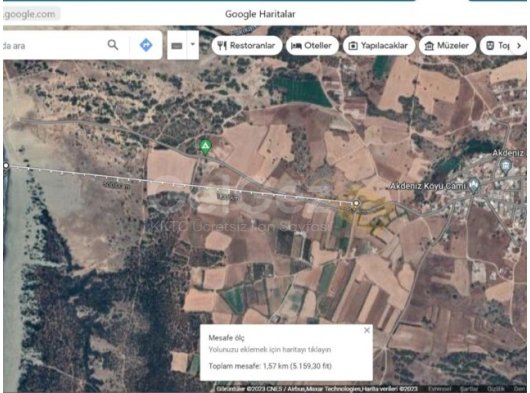This screenshot has height=393, width=530.
Task: Open directions with the blue arrow icon
Action: (146, 45)
